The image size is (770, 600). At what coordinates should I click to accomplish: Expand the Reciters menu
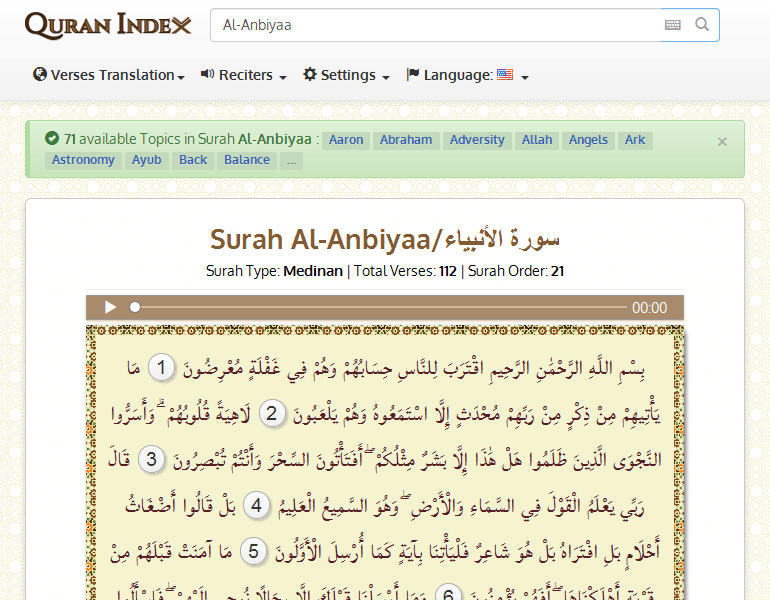click(x=244, y=75)
